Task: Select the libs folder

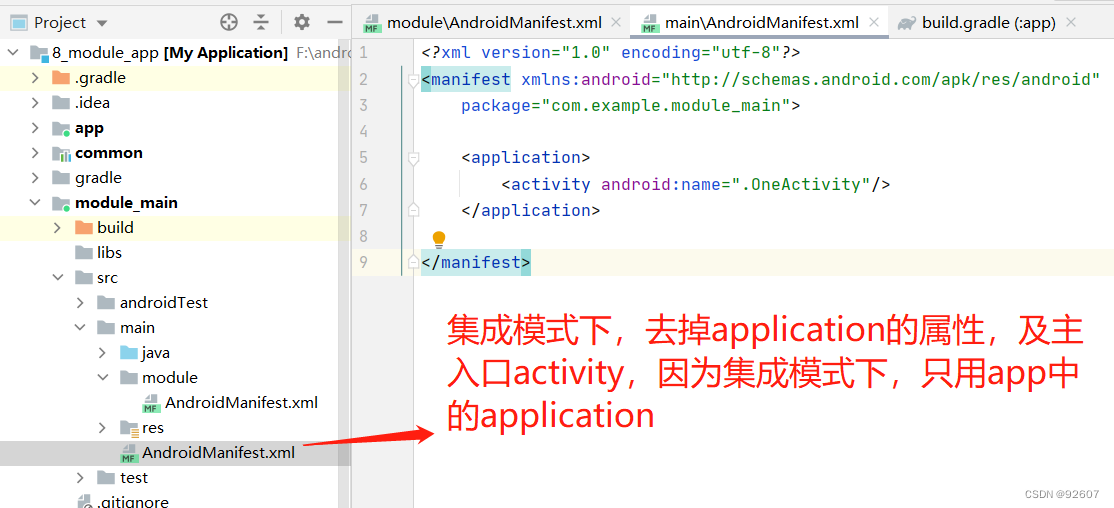Action: point(109,252)
